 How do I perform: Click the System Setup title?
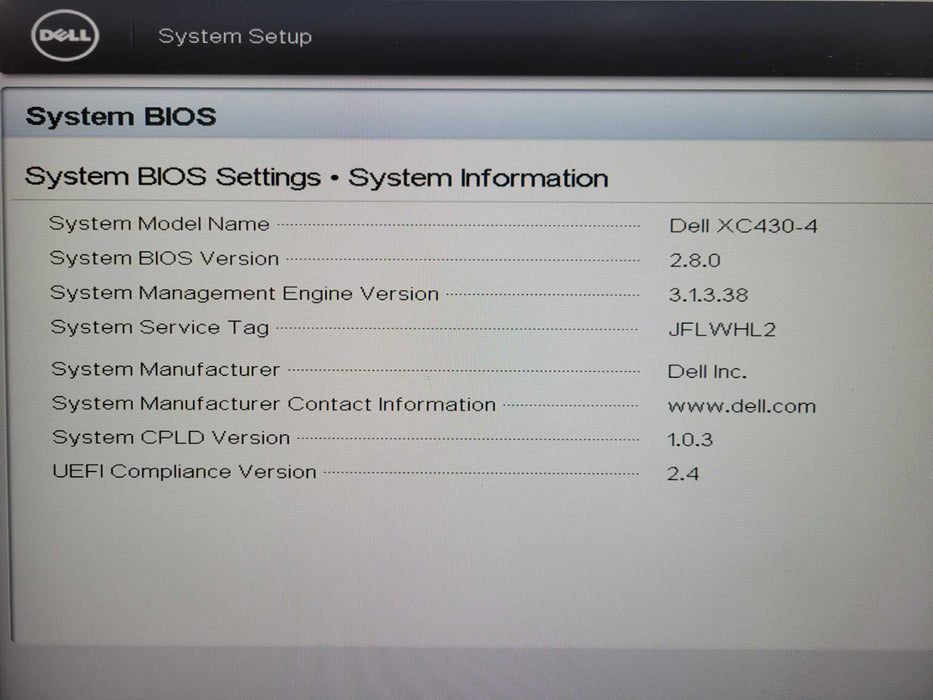coord(235,37)
